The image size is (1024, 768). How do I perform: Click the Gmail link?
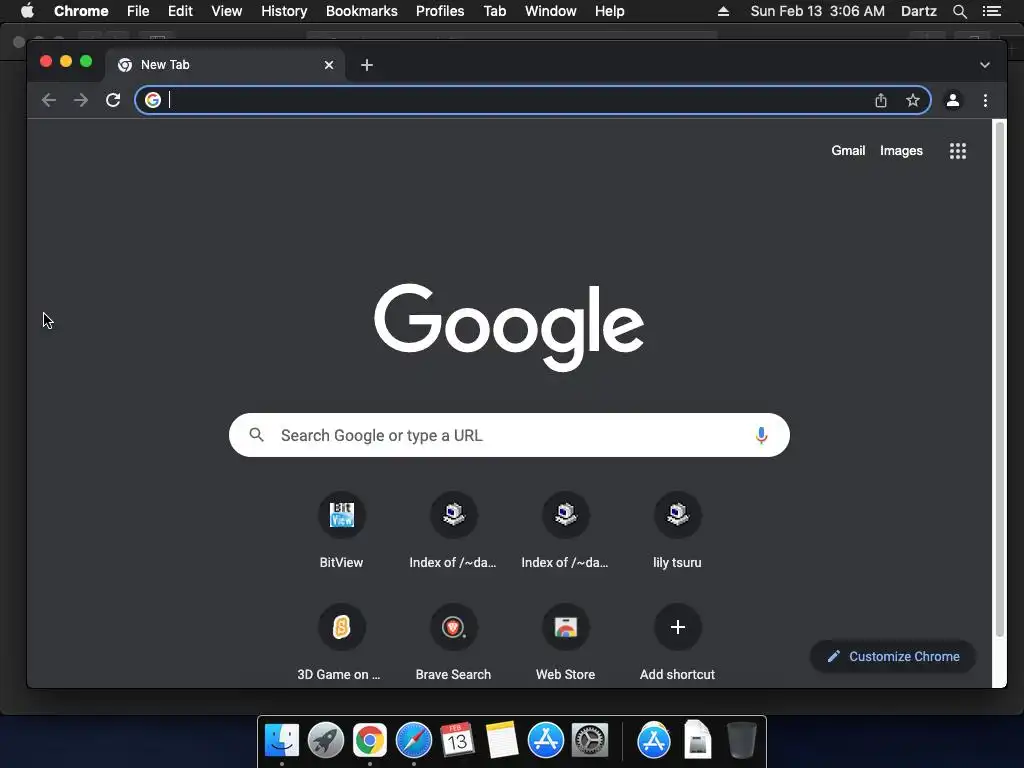(848, 150)
